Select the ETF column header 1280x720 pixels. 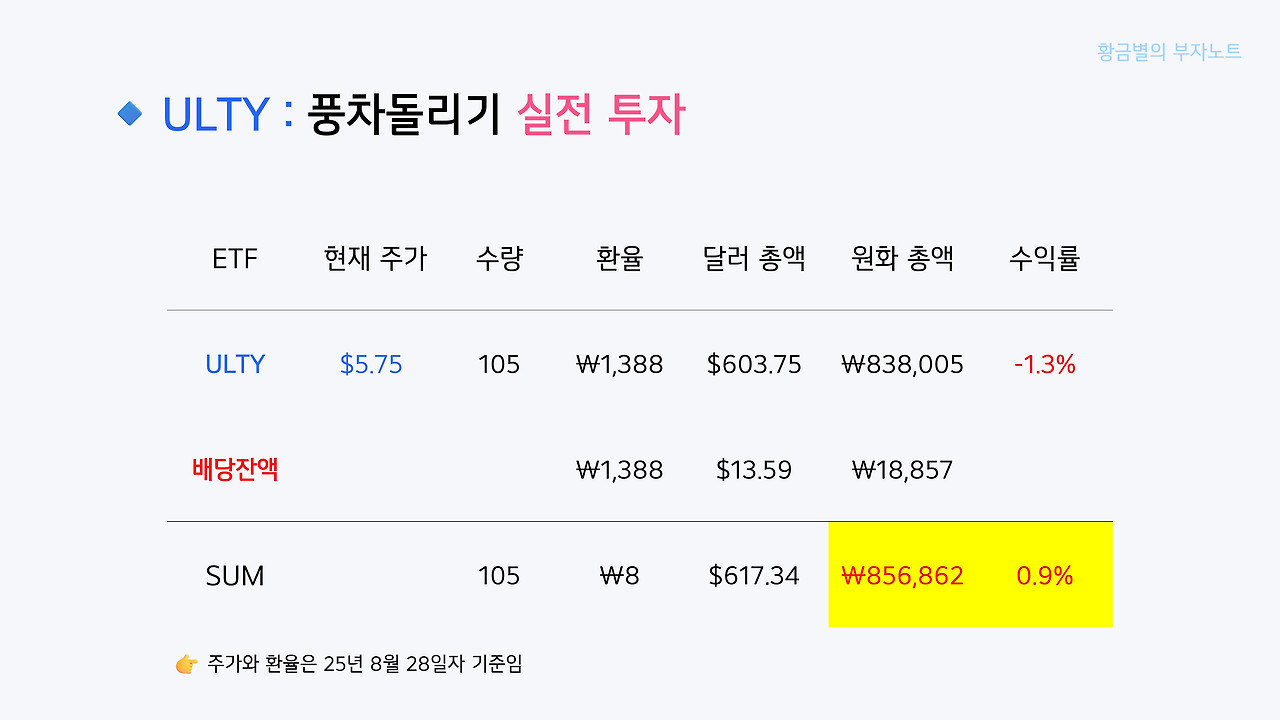point(235,260)
